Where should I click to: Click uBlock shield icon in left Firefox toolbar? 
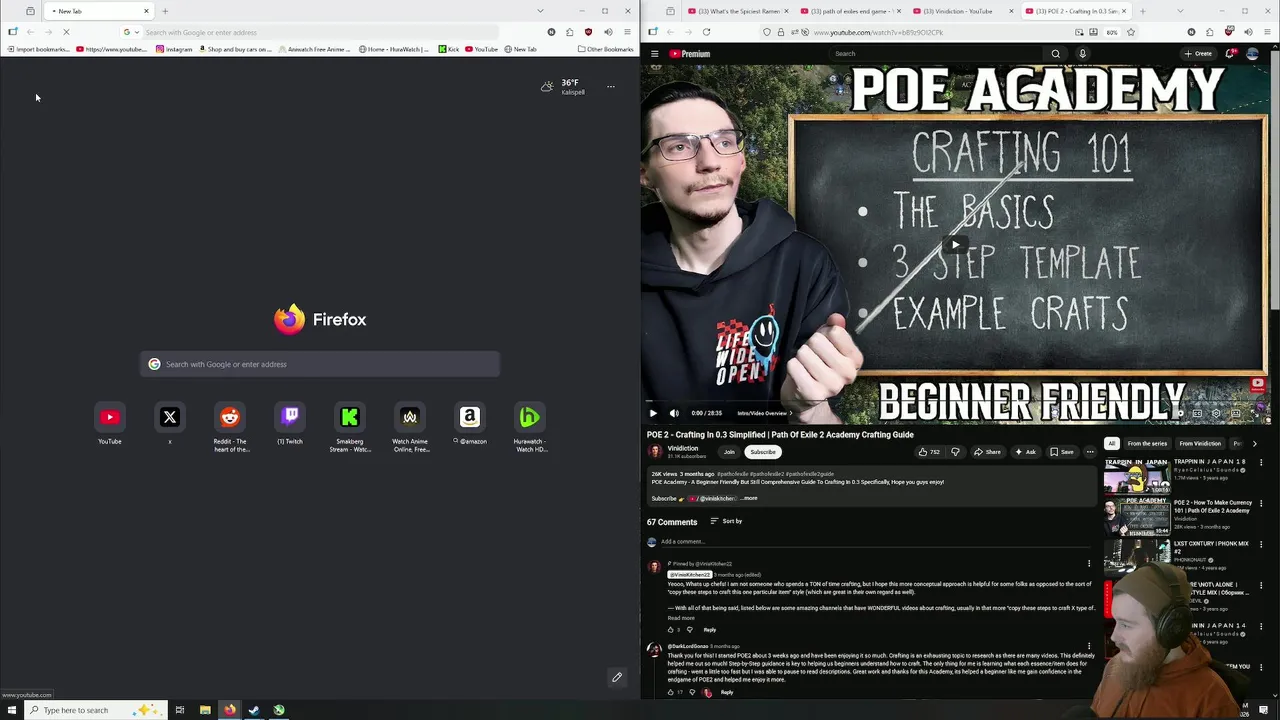(x=588, y=32)
